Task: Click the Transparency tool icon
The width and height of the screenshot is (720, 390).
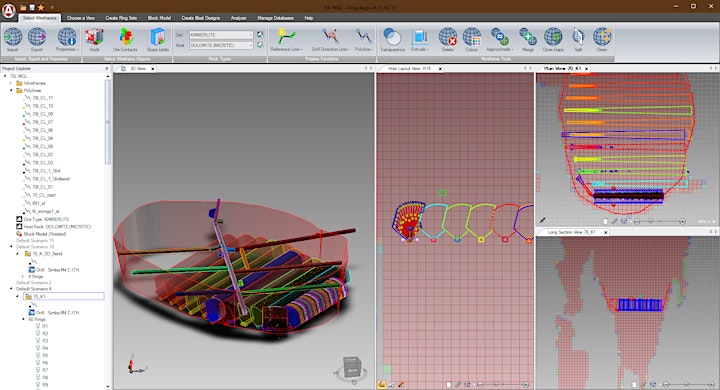Action: (392, 37)
